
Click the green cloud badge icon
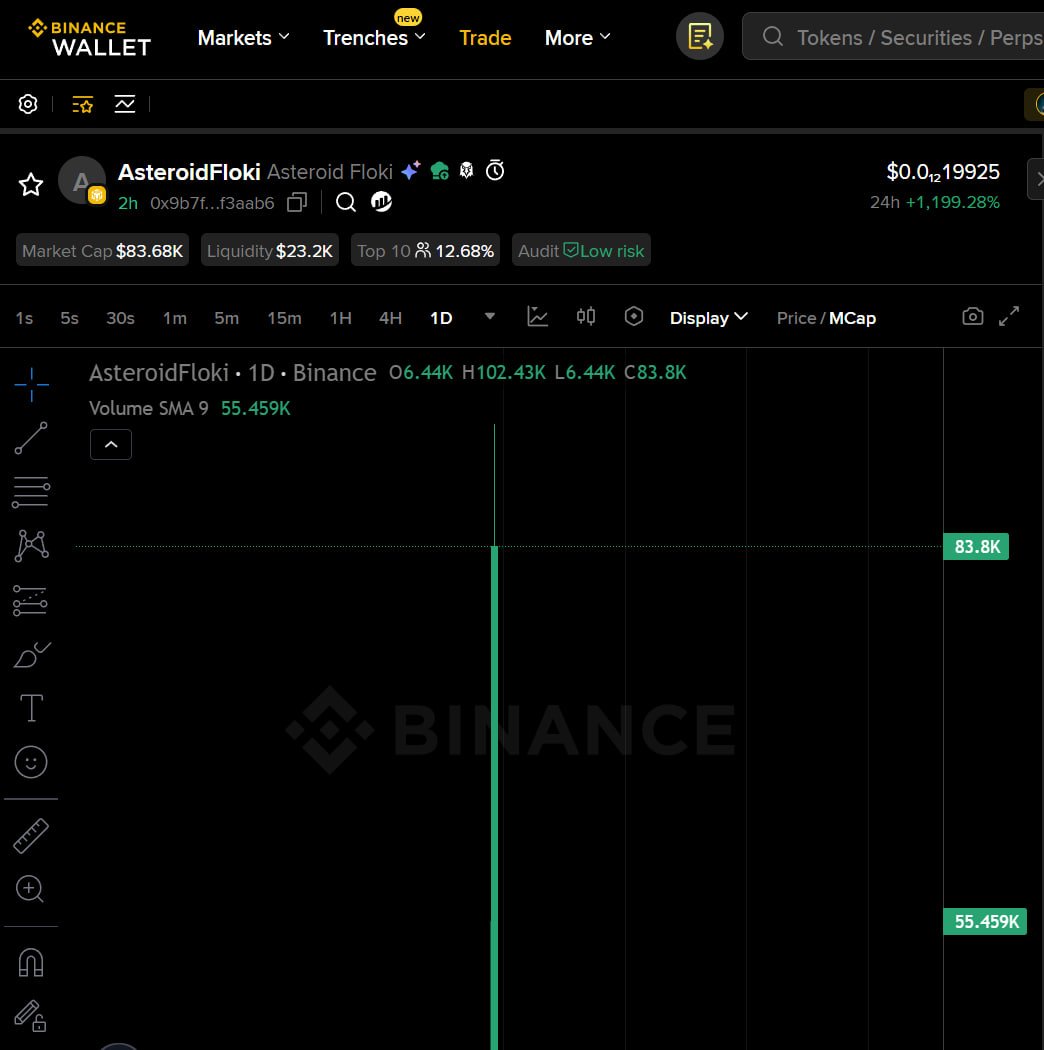pos(439,171)
